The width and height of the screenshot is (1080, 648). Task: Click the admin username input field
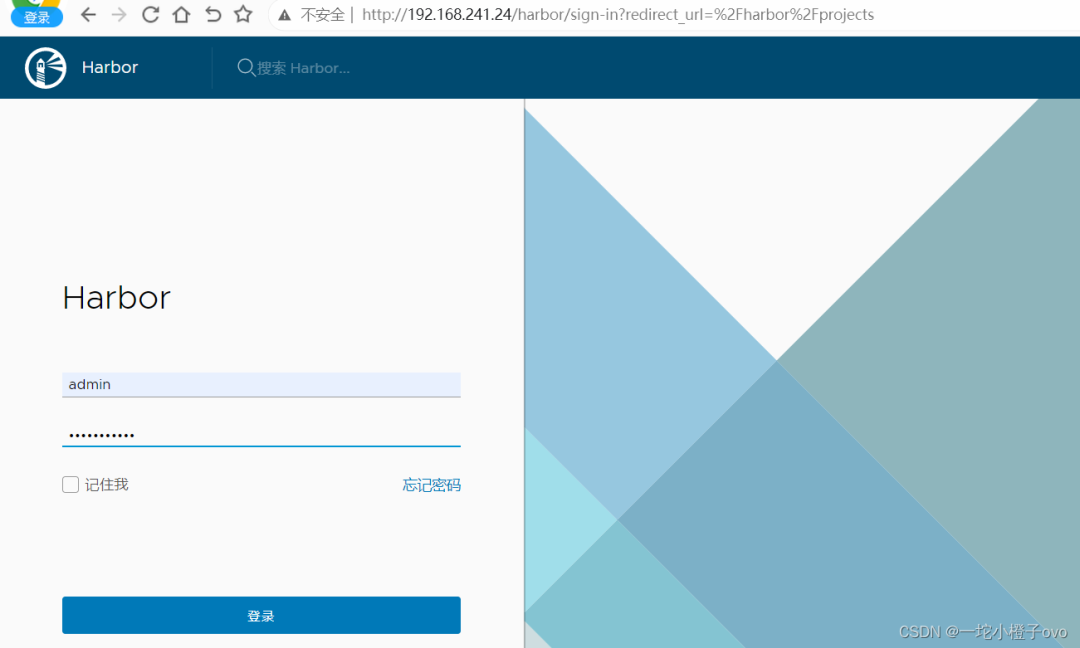click(x=261, y=384)
